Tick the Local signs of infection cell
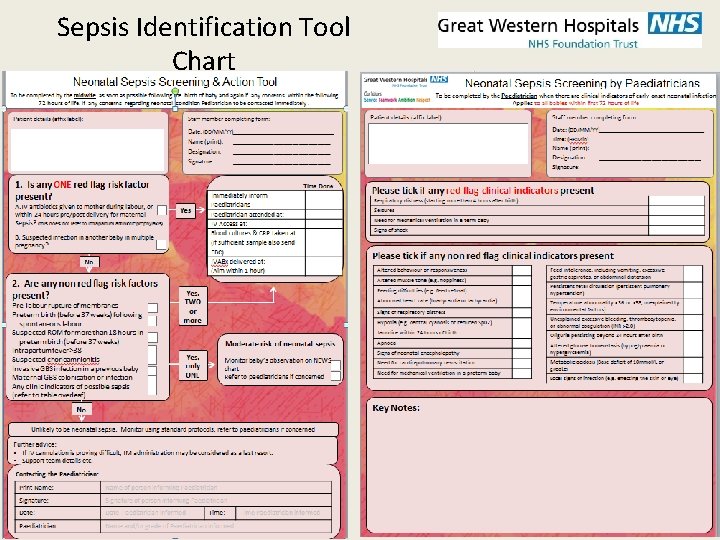720x540 pixels. (x=693, y=378)
